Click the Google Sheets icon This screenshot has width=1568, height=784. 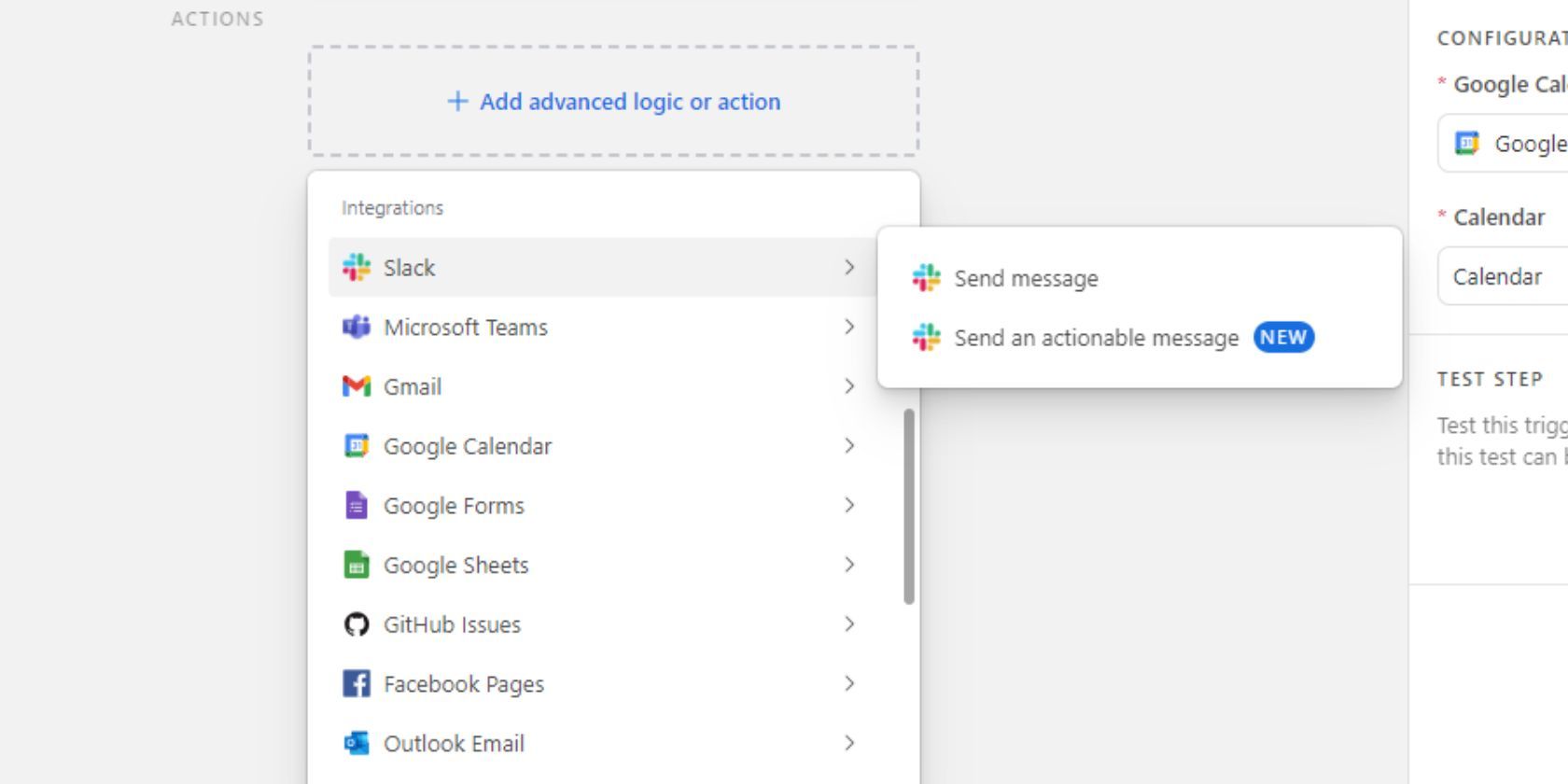pos(356,566)
